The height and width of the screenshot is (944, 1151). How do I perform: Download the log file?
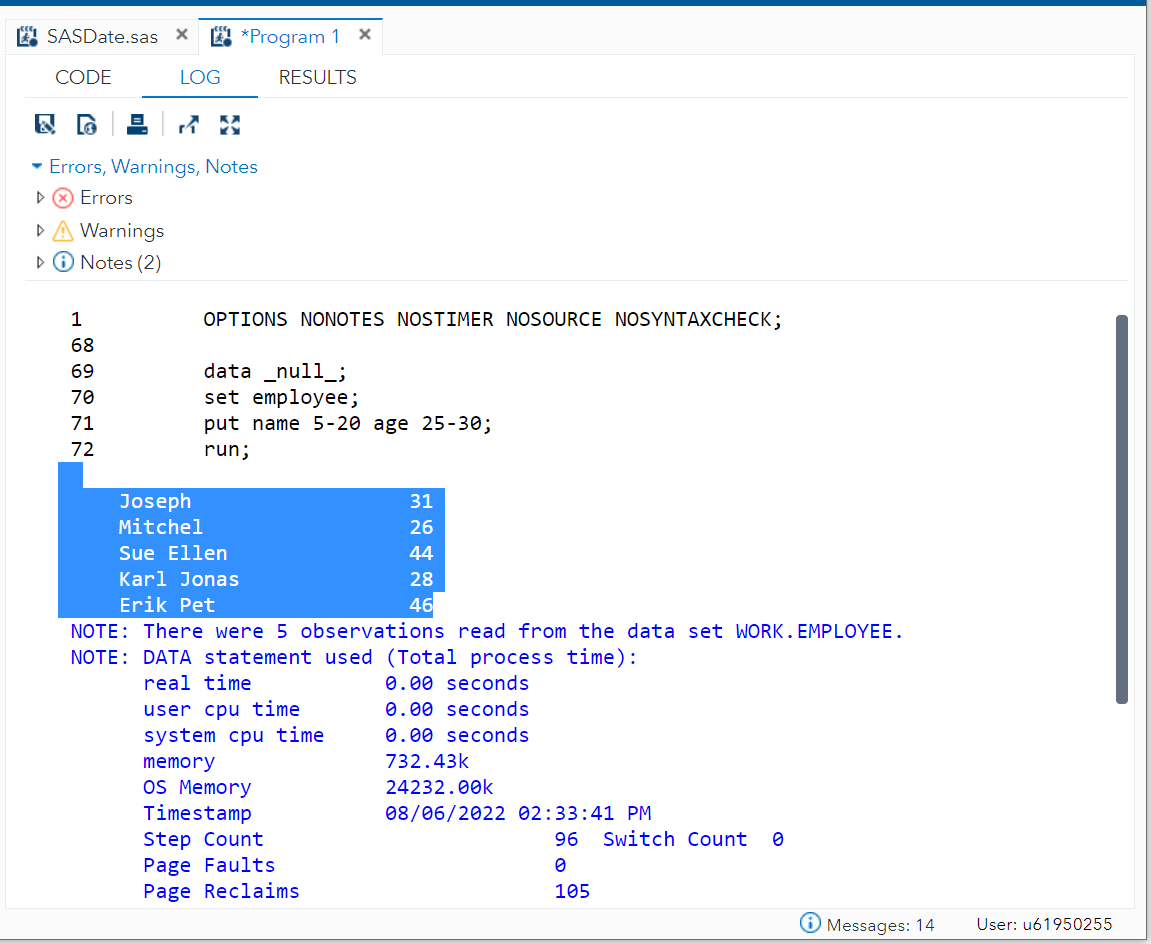coord(44,124)
